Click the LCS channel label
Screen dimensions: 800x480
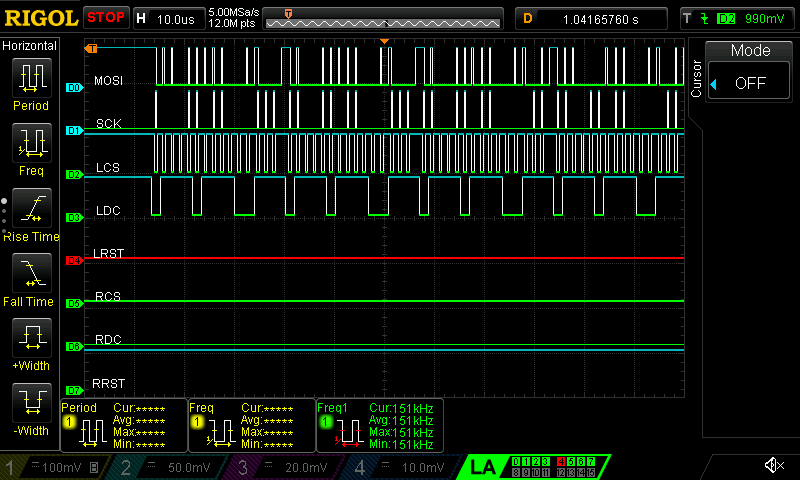(108, 167)
